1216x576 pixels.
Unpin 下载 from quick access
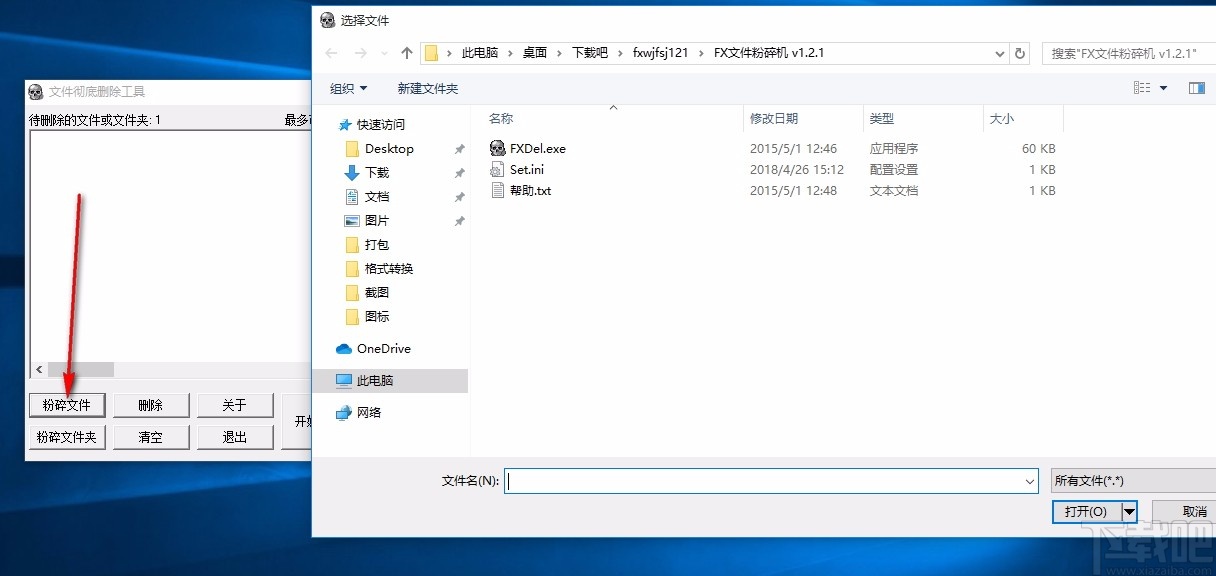[x=459, y=172]
